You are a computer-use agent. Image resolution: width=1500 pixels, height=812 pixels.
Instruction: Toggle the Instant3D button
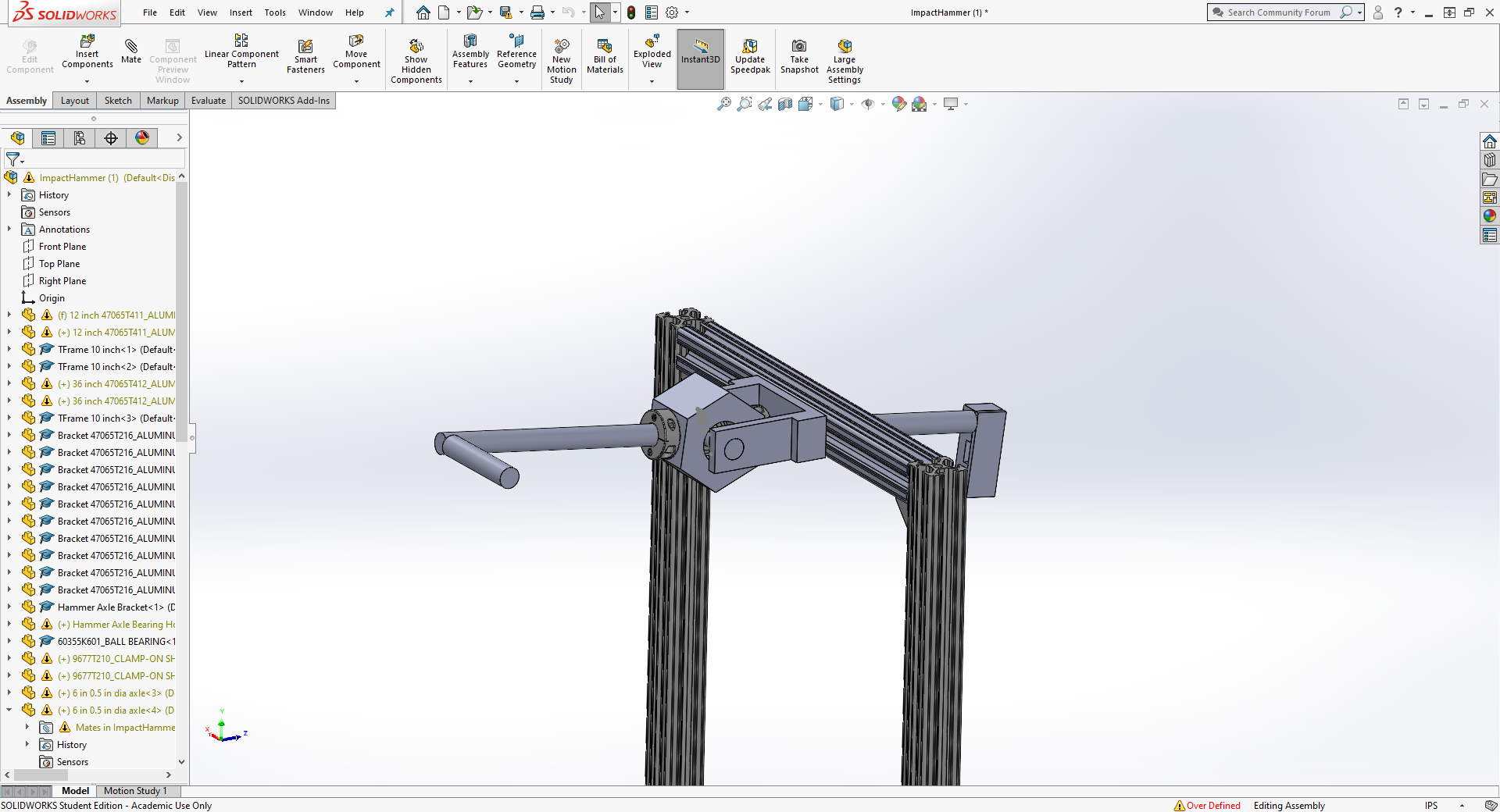[701, 59]
